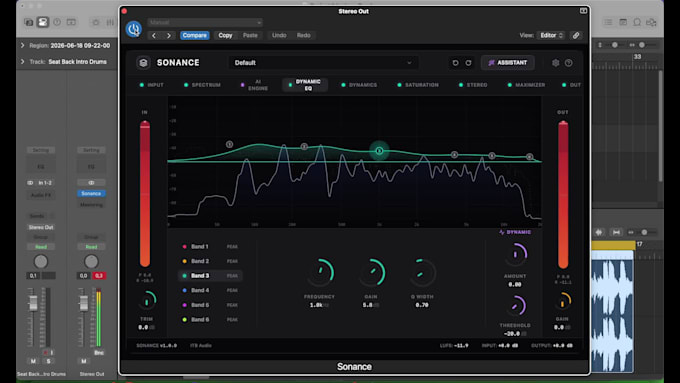The height and width of the screenshot is (383, 680).
Task: Select EQ node 1 on the curve
Action: [x=229, y=144]
